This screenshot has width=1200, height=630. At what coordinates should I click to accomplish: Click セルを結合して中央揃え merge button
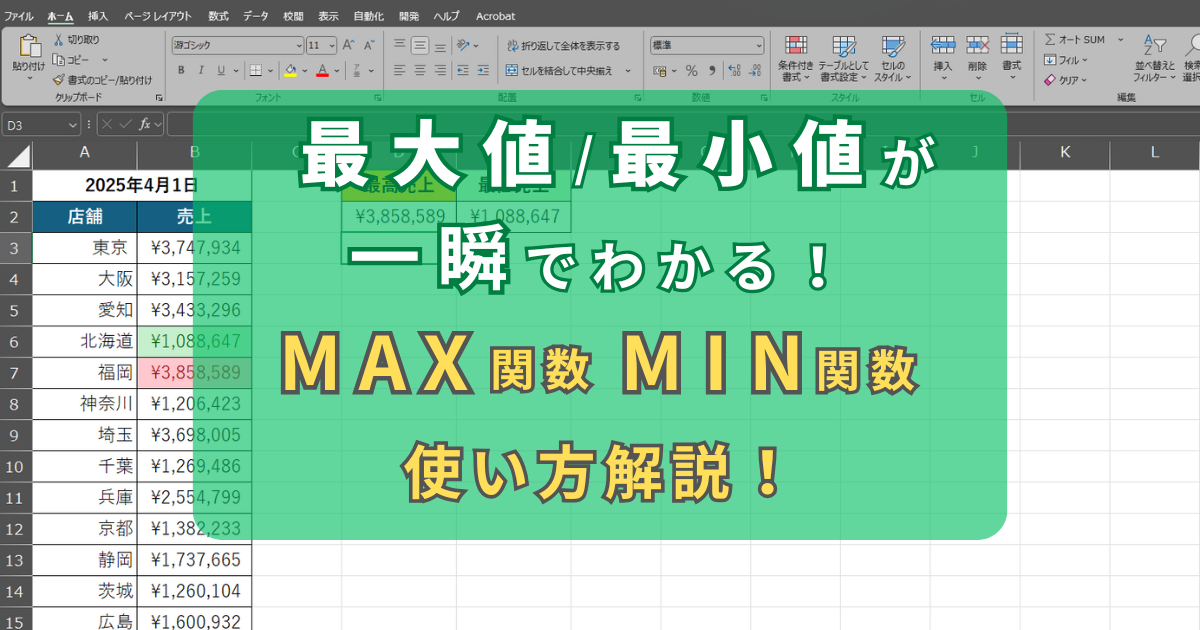click(562, 71)
